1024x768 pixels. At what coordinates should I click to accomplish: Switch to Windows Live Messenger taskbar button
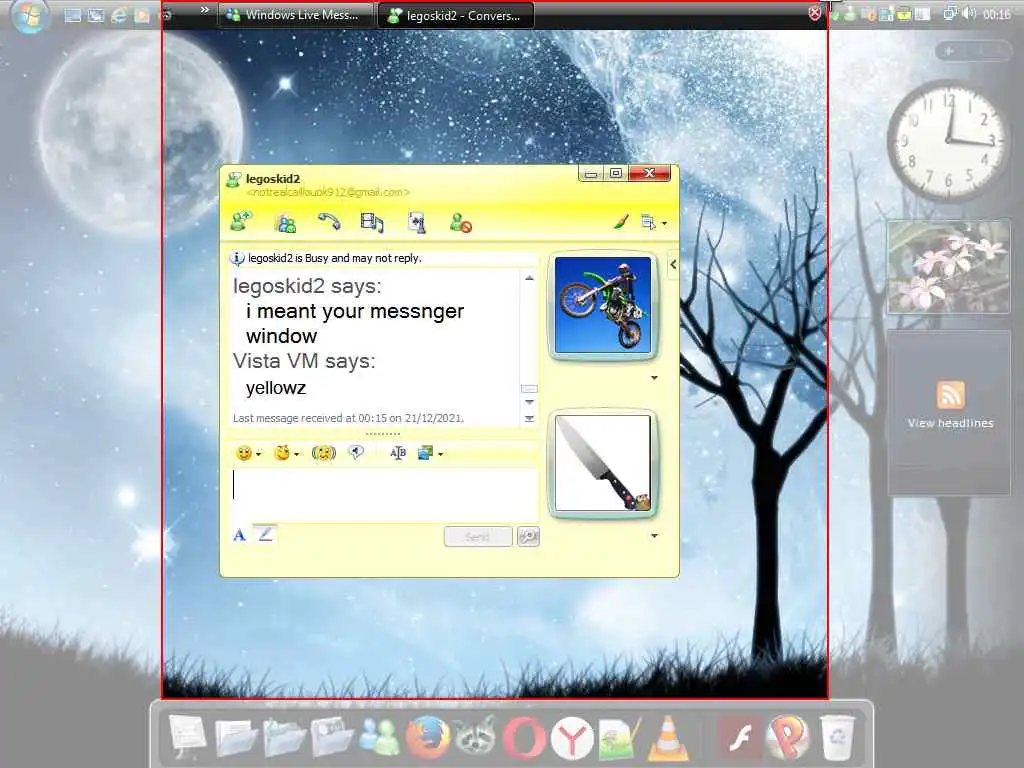295,14
